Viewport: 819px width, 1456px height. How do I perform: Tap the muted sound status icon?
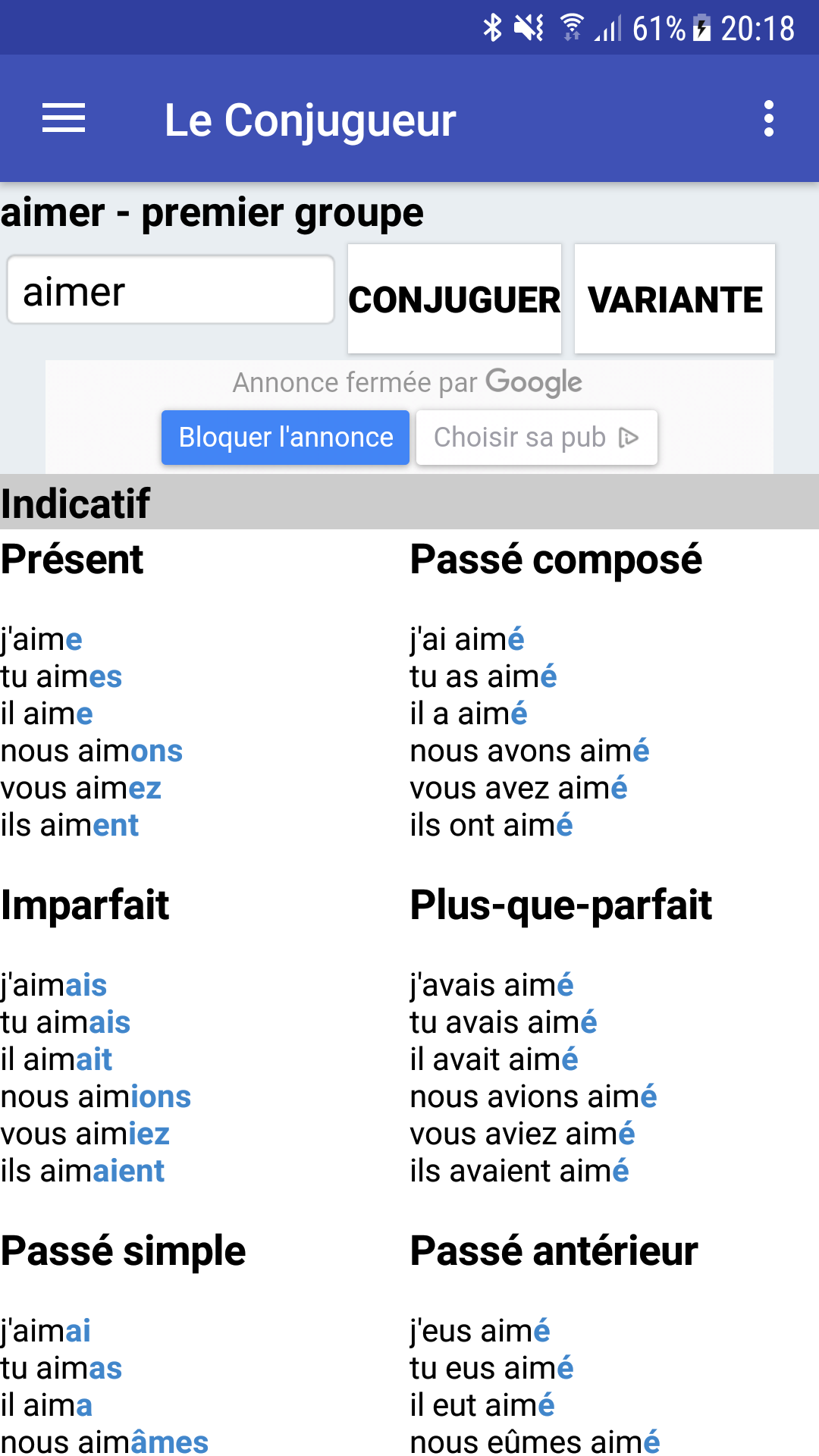tap(529, 28)
